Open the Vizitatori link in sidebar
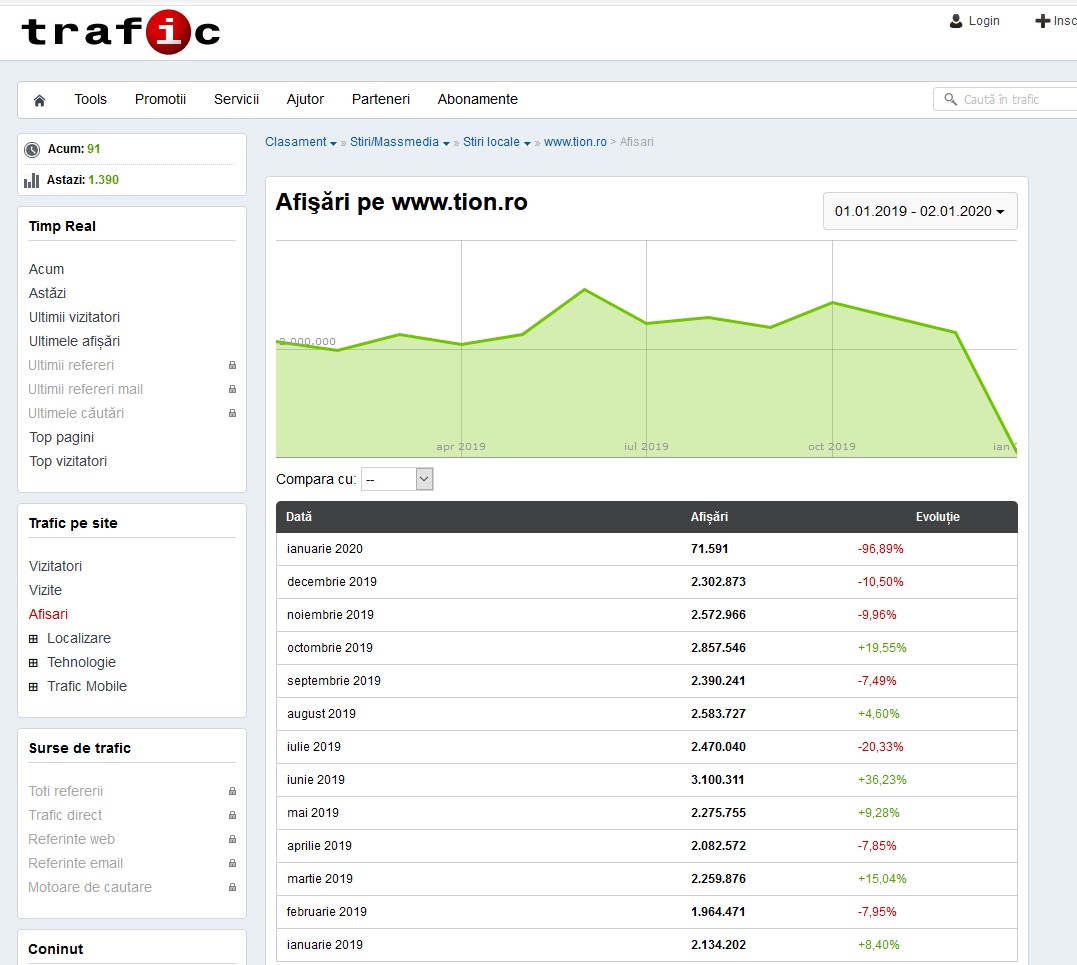Image resolution: width=1077 pixels, height=965 pixels. tap(55, 566)
